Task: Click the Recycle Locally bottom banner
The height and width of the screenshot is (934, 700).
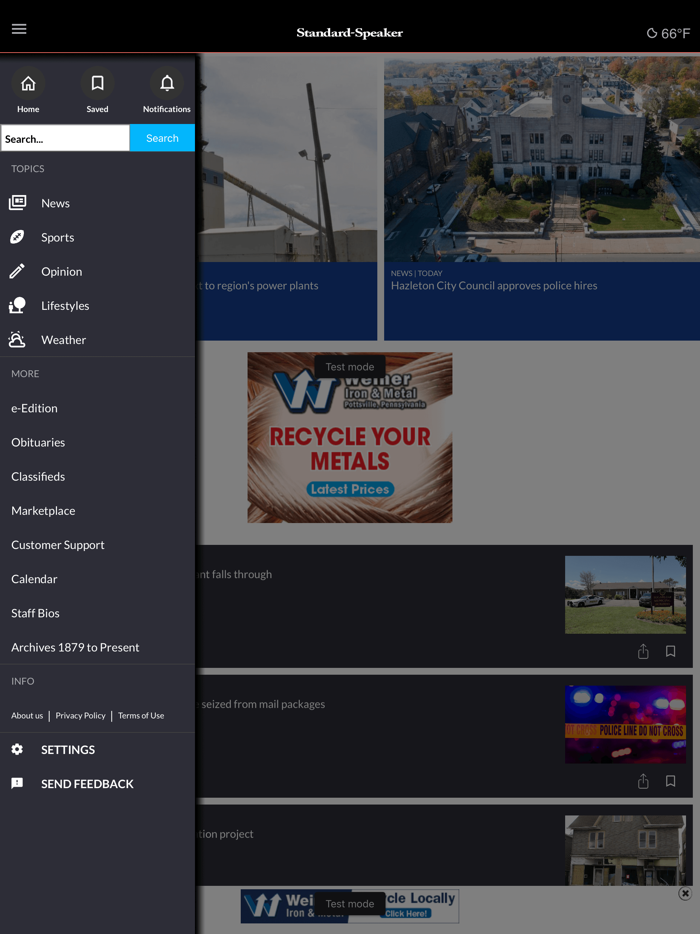Action: click(350, 906)
